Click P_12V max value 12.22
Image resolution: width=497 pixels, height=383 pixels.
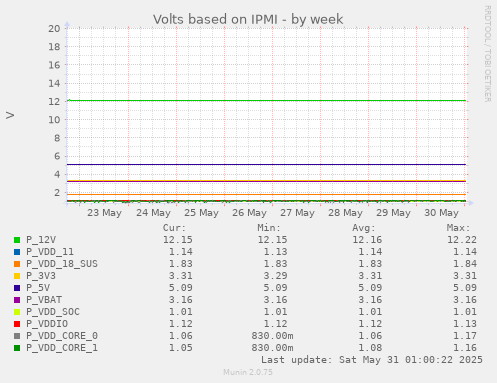point(462,240)
